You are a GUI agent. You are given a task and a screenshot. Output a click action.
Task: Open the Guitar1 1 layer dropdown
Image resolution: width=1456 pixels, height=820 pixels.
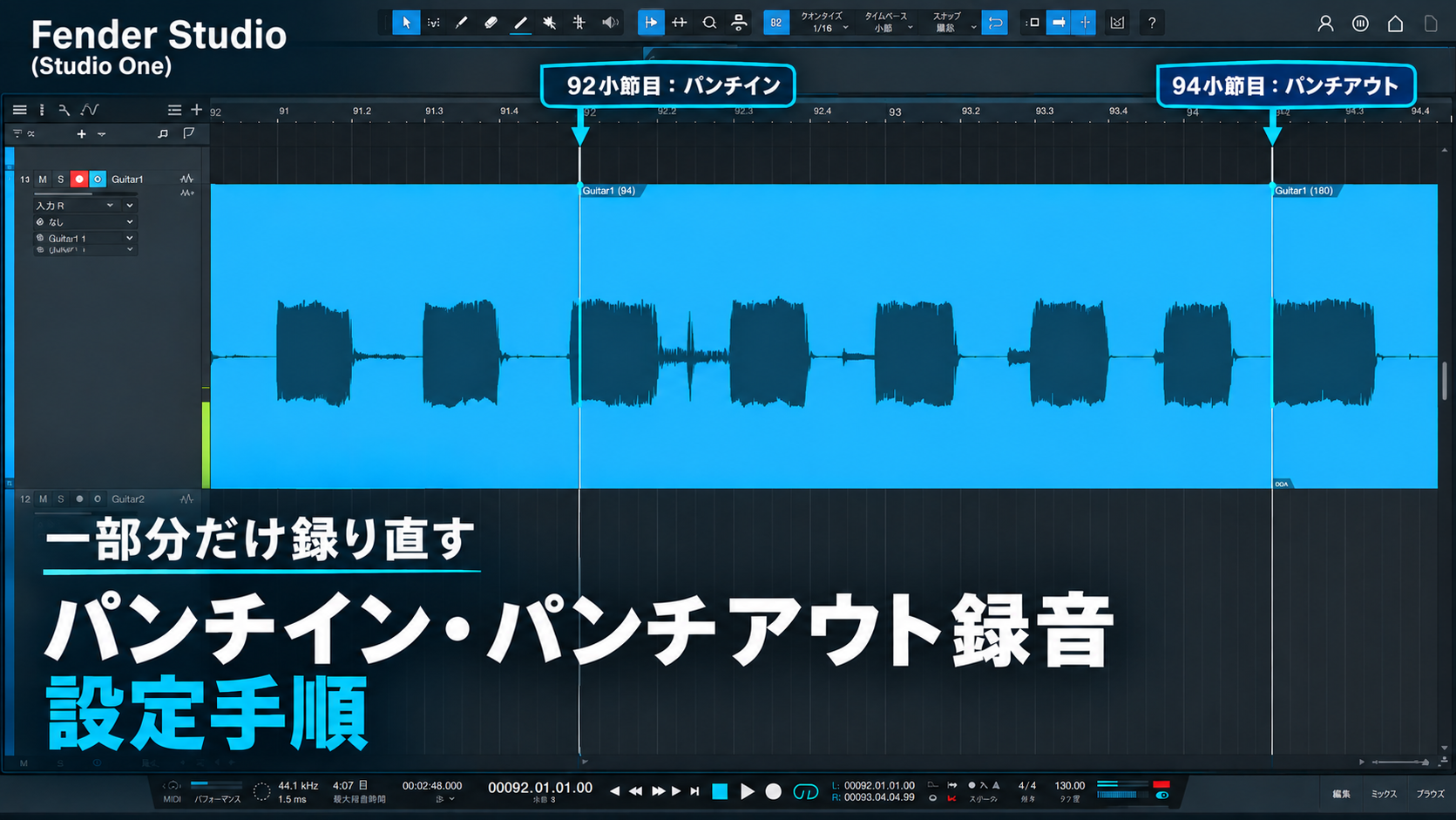(x=85, y=238)
